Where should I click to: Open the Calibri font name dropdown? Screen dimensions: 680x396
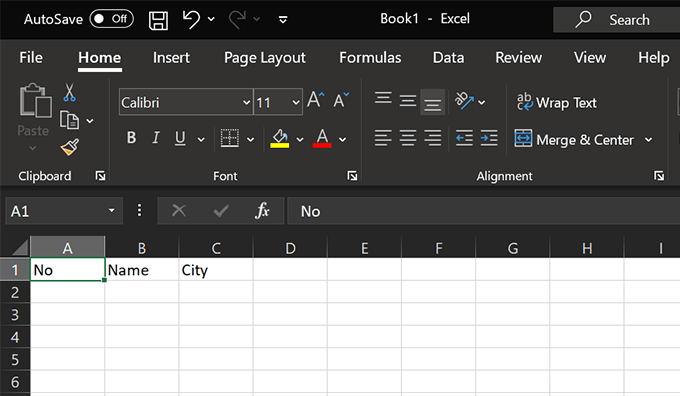(x=246, y=103)
